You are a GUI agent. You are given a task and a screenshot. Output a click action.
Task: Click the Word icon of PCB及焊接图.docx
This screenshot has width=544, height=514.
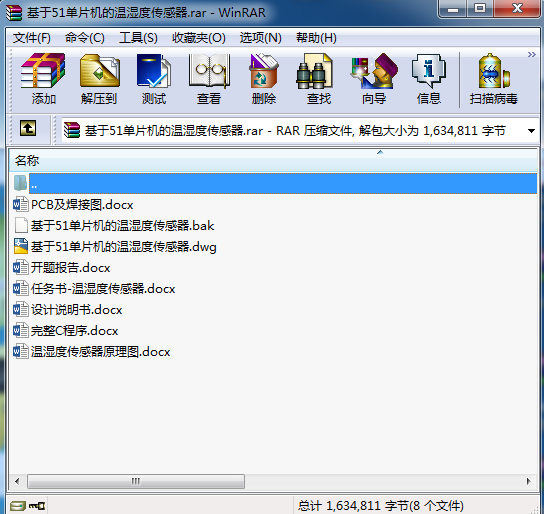[20, 204]
